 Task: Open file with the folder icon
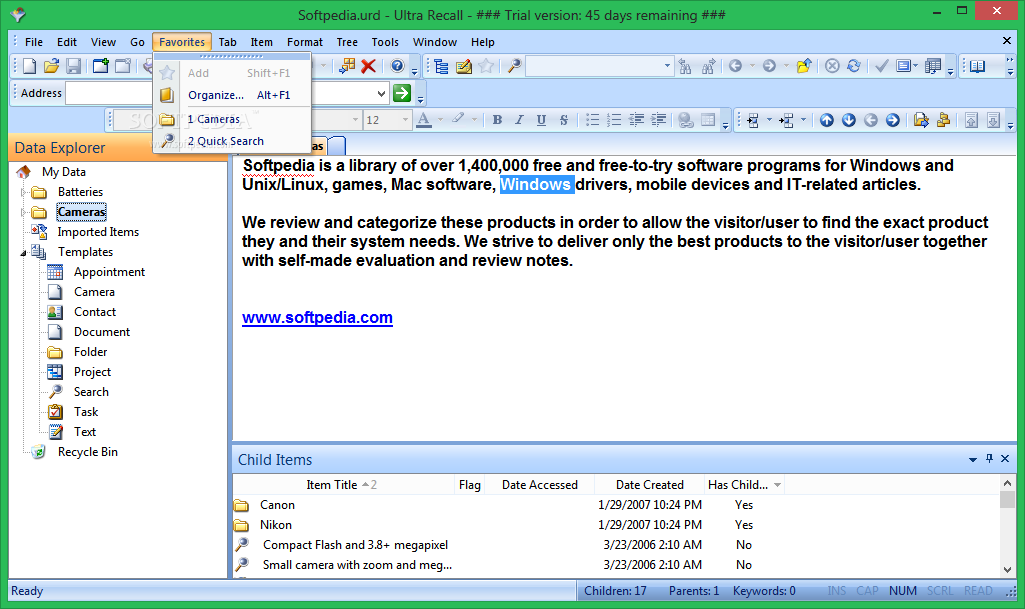click(52, 66)
